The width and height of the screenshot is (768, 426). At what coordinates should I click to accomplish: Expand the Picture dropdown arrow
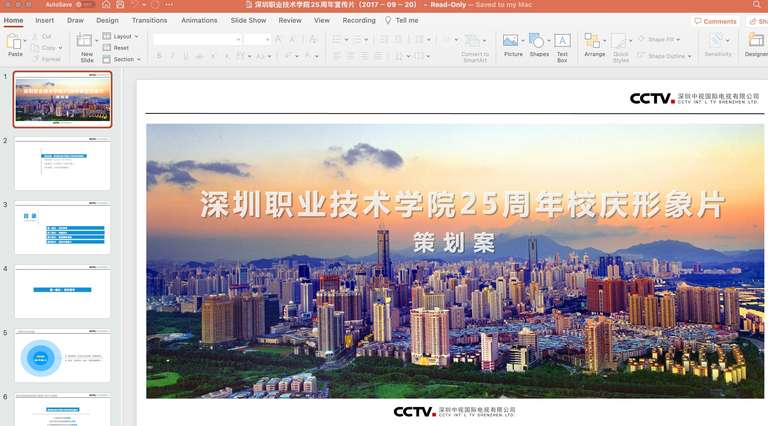523,41
